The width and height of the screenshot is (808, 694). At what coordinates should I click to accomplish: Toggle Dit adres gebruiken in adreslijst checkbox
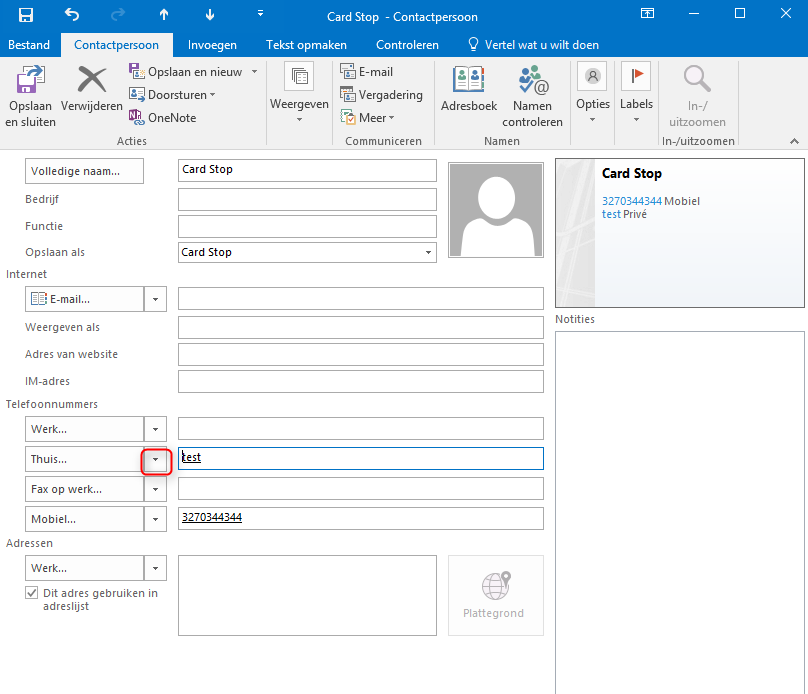[x=31, y=593]
